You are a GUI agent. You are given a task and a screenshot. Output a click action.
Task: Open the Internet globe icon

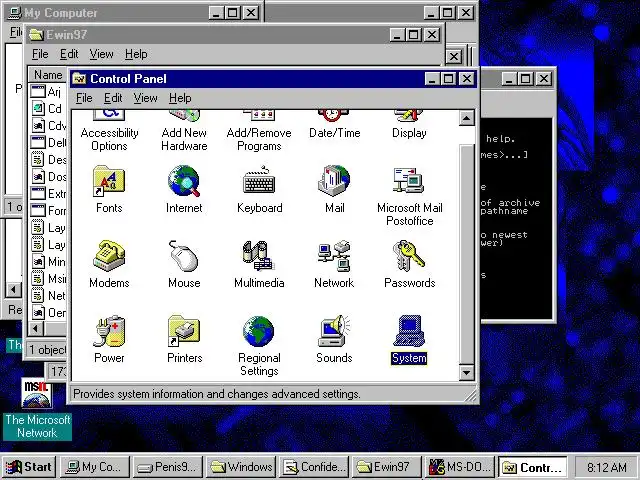[184, 182]
